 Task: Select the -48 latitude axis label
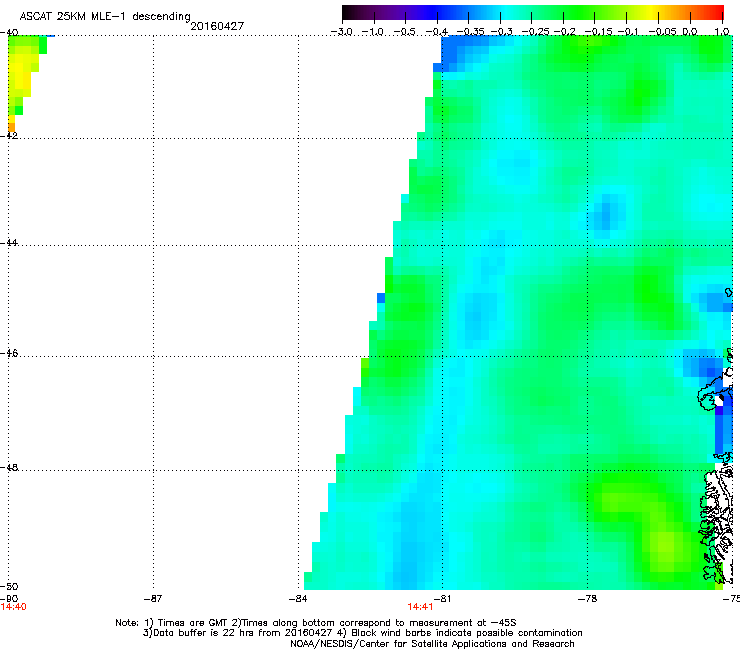pos(9,468)
